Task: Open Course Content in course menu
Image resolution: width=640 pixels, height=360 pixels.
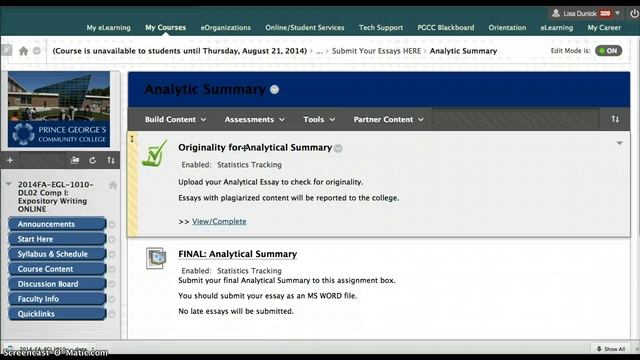Action: pyautogui.click(x=57, y=269)
